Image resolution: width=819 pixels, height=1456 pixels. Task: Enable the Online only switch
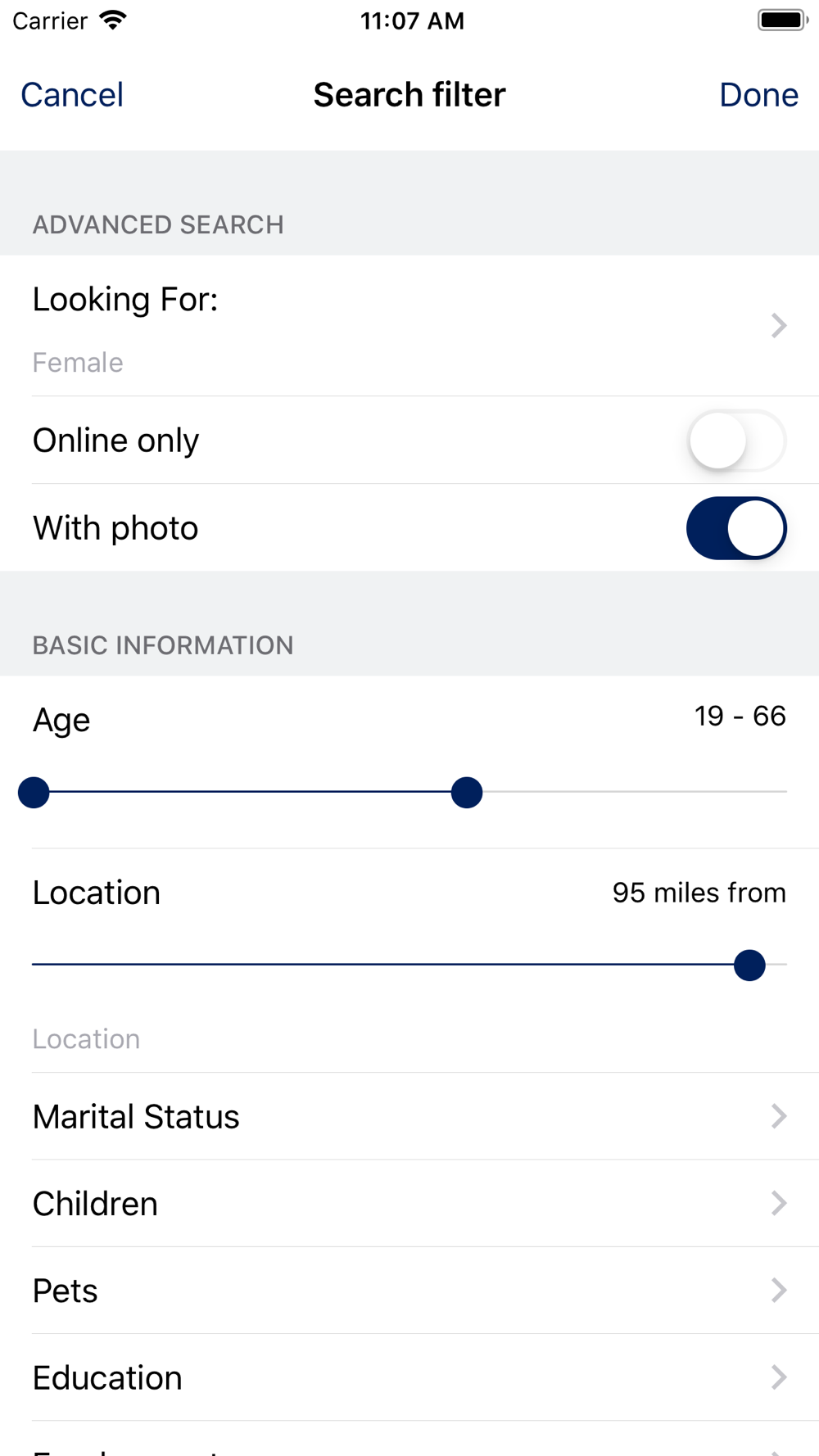[736, 441]
